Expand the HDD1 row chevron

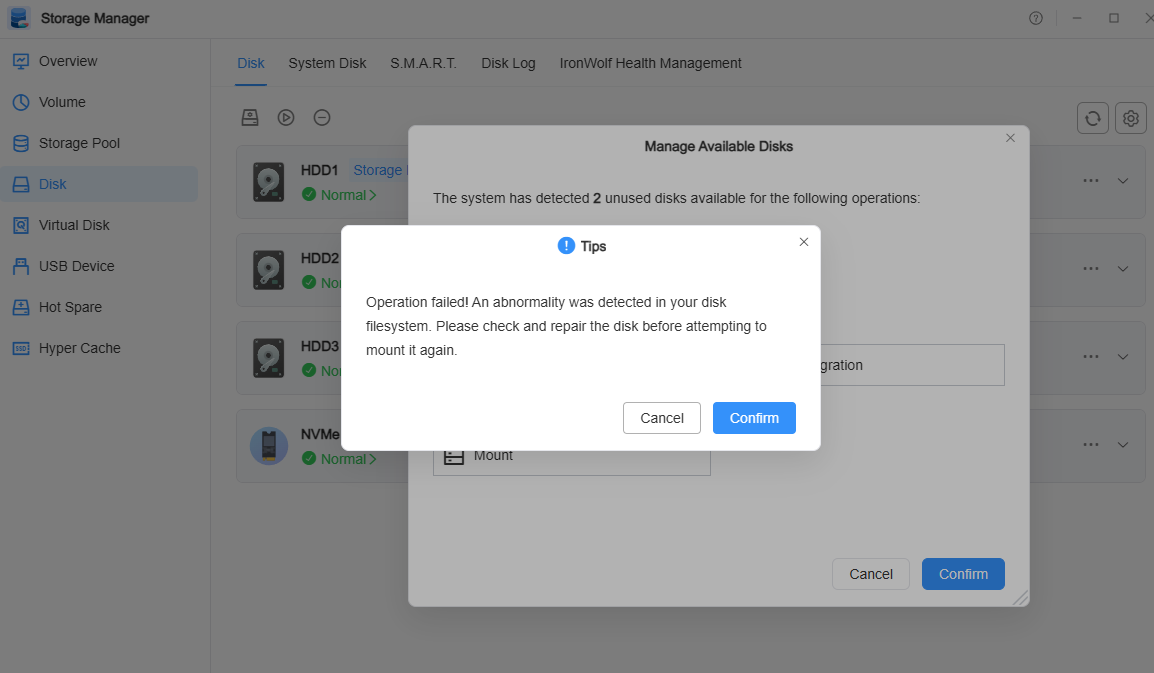(1123, 181)
